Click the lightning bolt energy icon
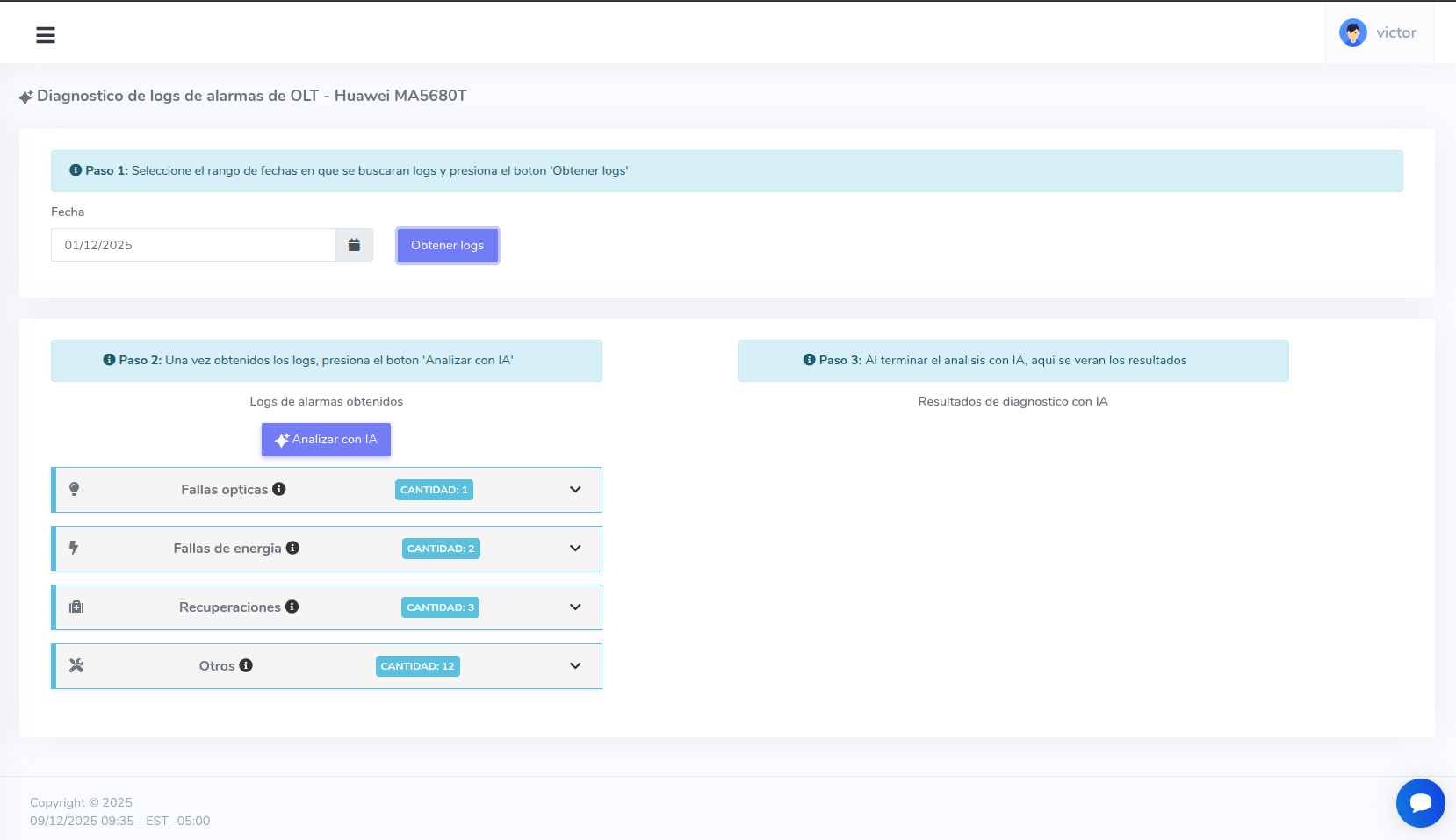Image resolution: width=1456 pixels, height=840 pixels. (x=74, y=548)
